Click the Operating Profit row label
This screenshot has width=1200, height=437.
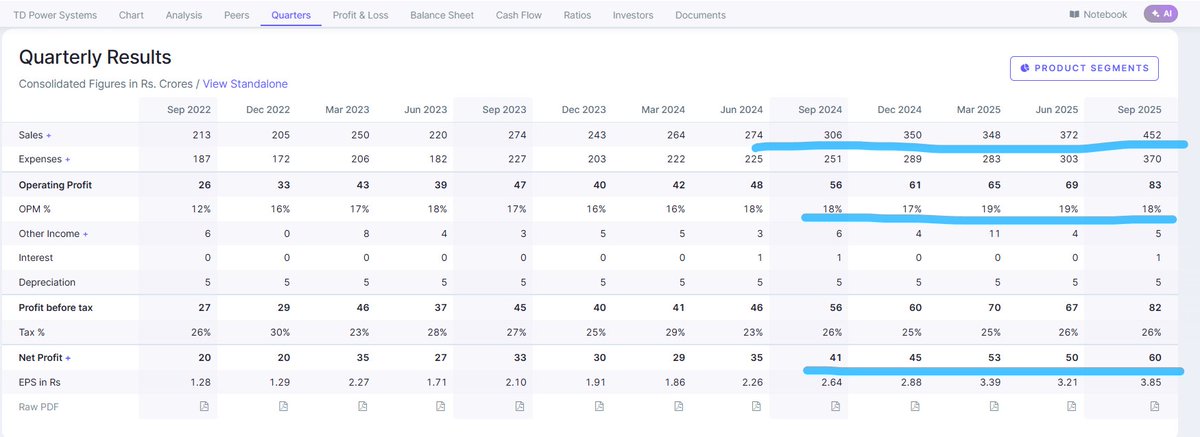pyautogui.click(x=57, y=184)
